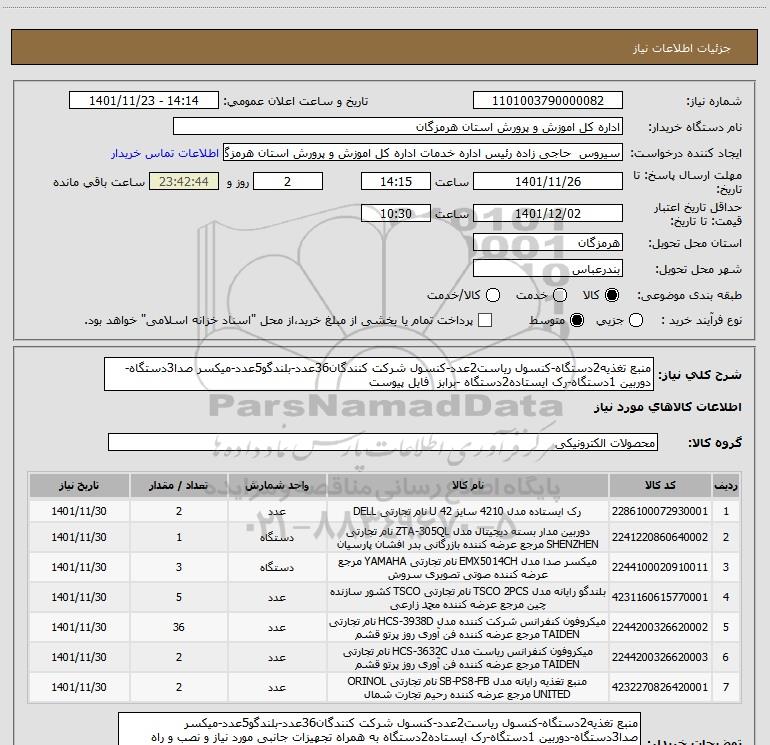
Task: Click delivery province field هرمزگان
Action: pos(548,243)
